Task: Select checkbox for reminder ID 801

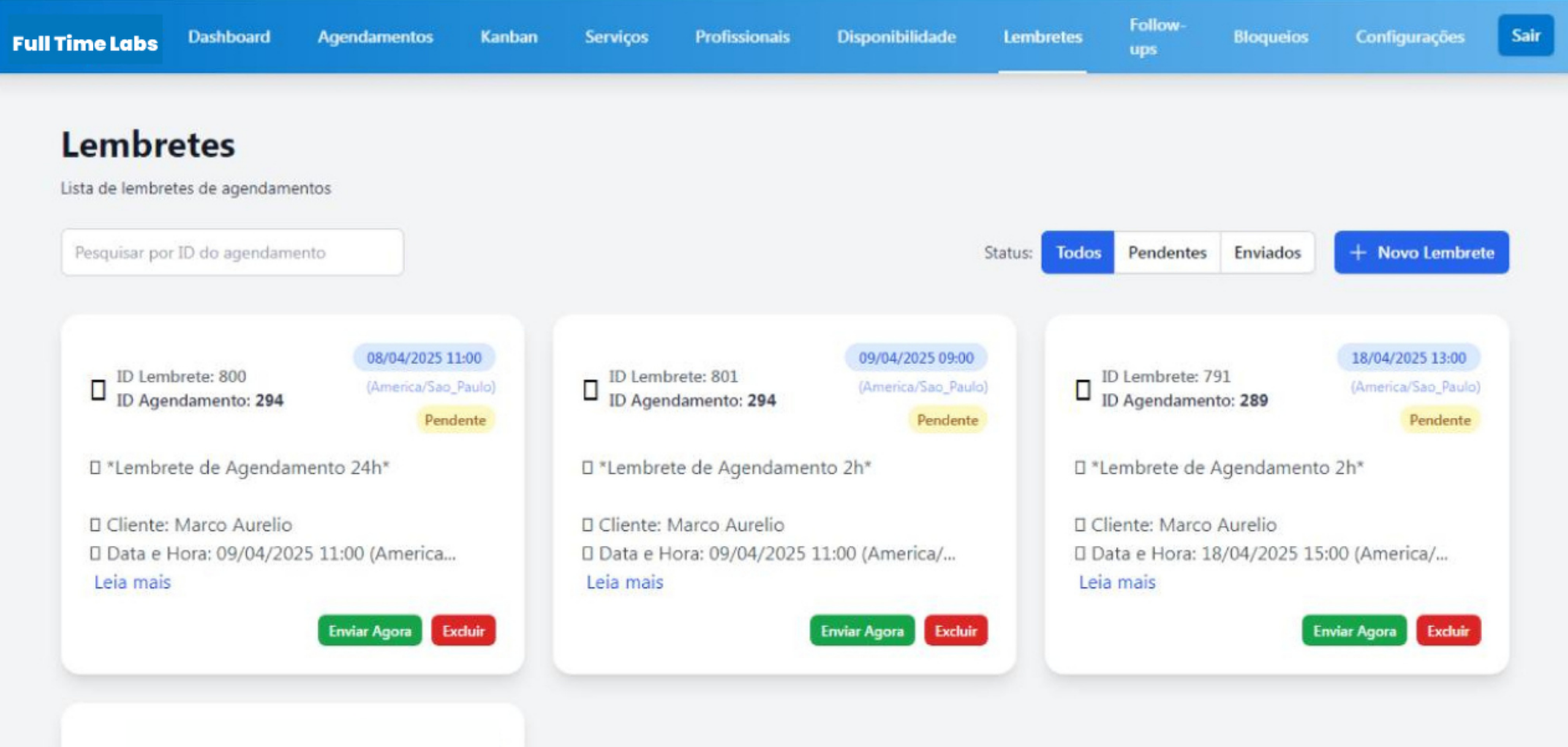Action: pos(590,389)
